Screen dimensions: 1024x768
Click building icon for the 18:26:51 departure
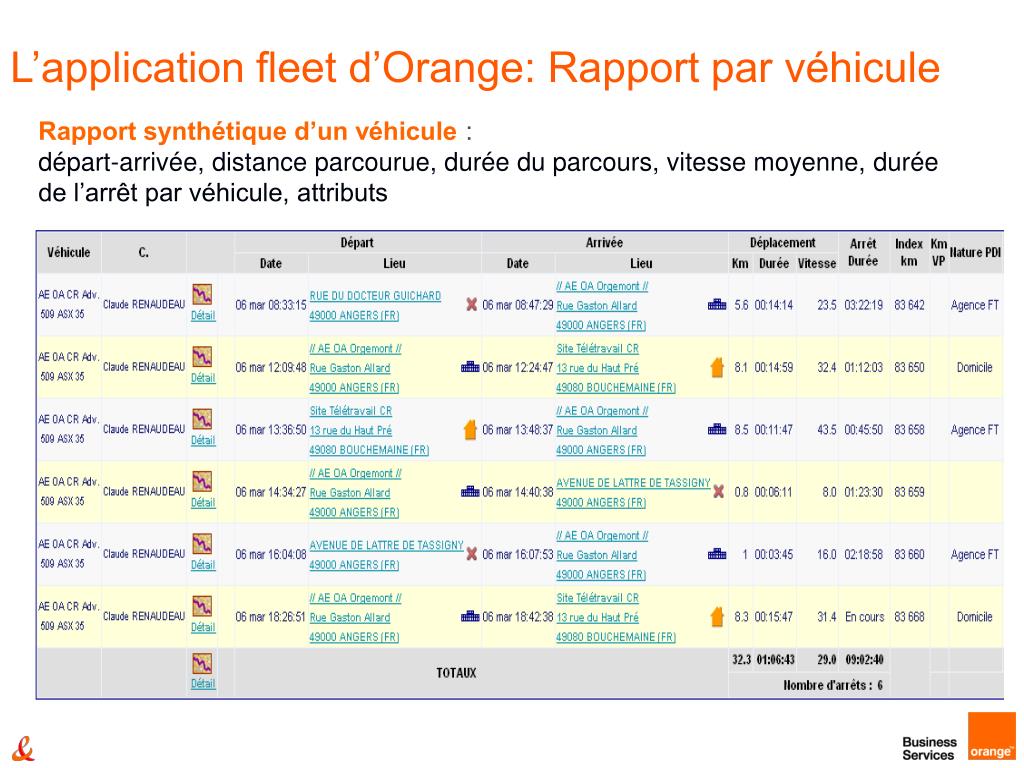click(x=470, y=616)
